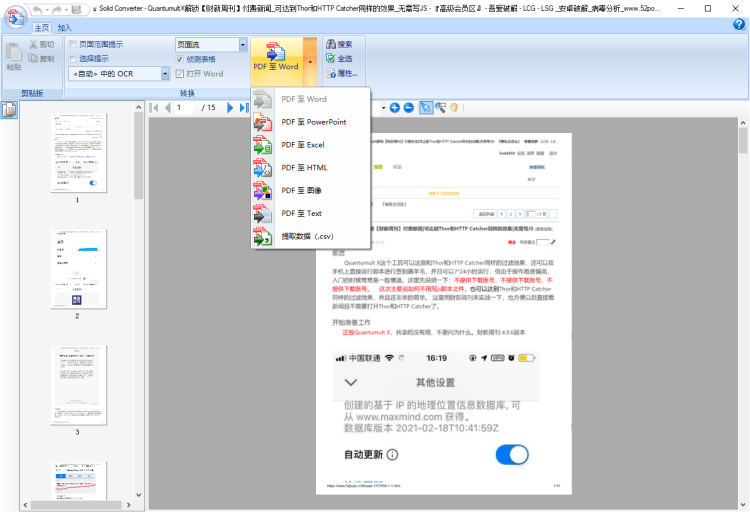The width and height of the screenshot is (750, 512).
Task: Switch to the 主页 ribbon tab
Action: tap(42, 28)
